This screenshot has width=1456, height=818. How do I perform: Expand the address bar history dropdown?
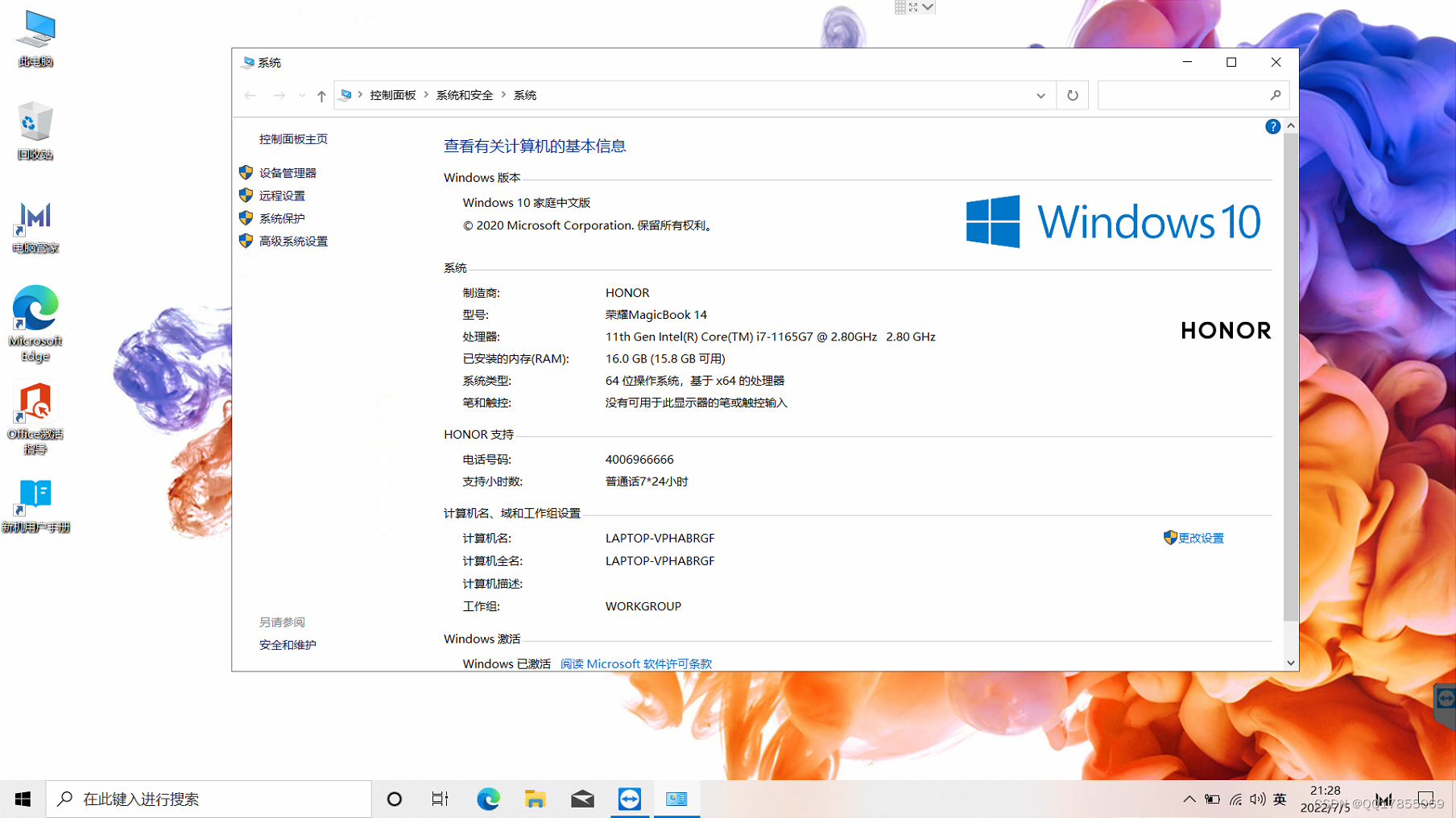coord(1040,95)
